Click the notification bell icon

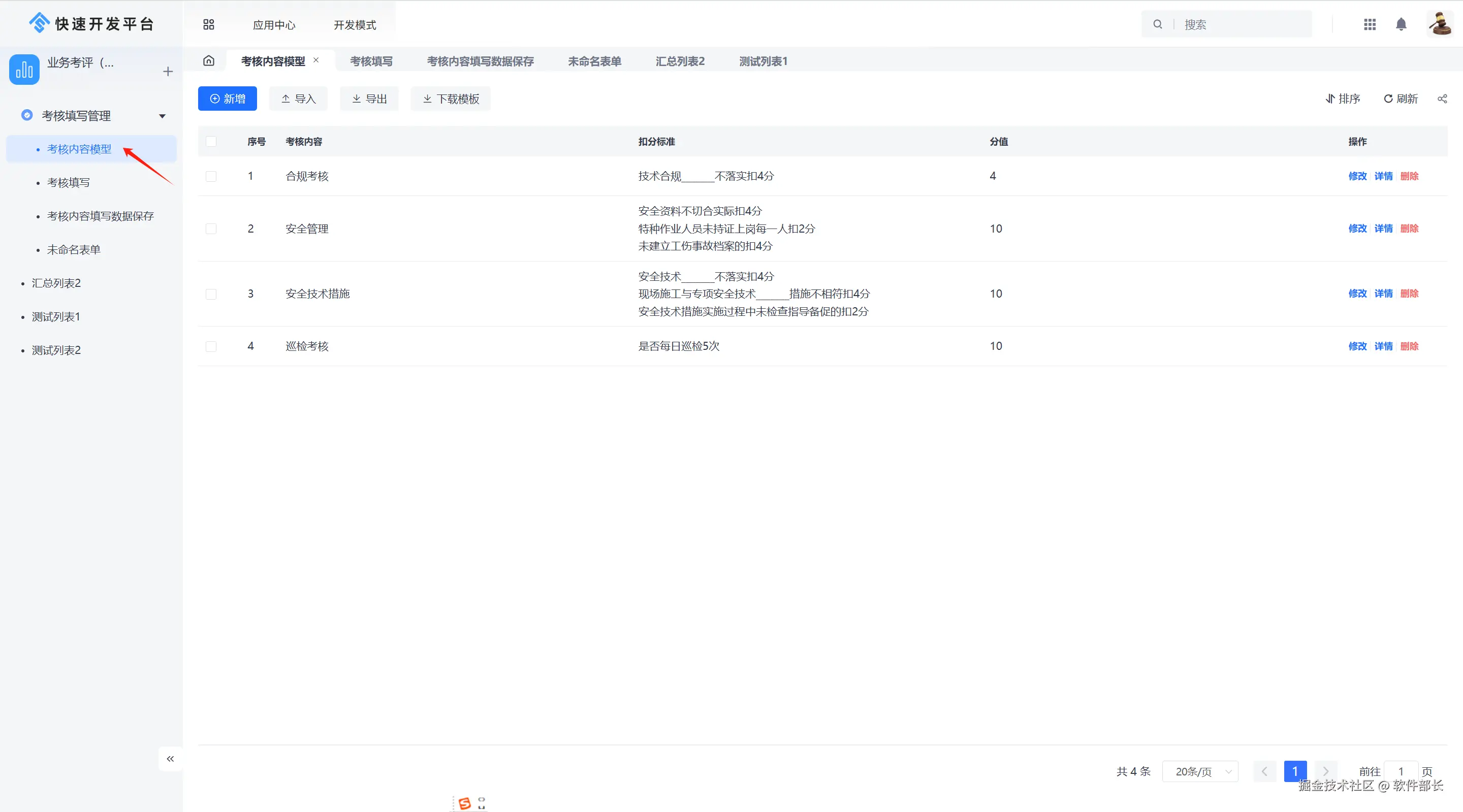(x=1401, y=24)
